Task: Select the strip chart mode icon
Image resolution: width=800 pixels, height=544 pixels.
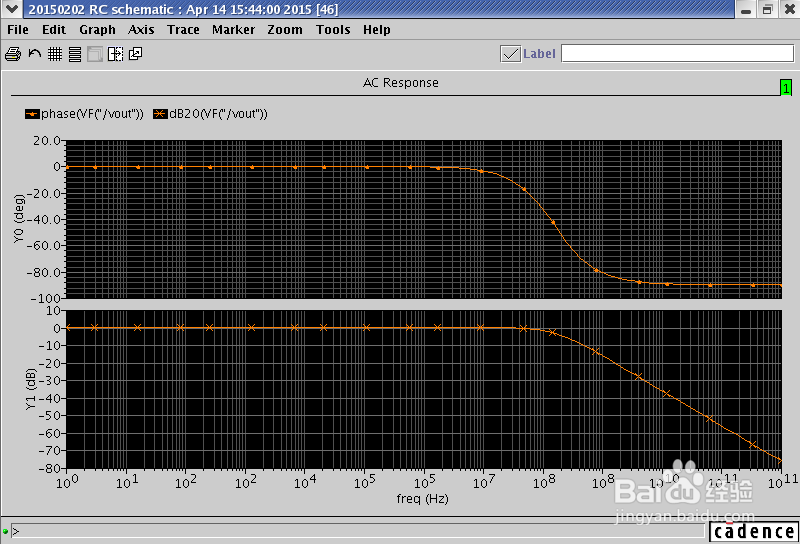Action: click(x=75, y=54)
